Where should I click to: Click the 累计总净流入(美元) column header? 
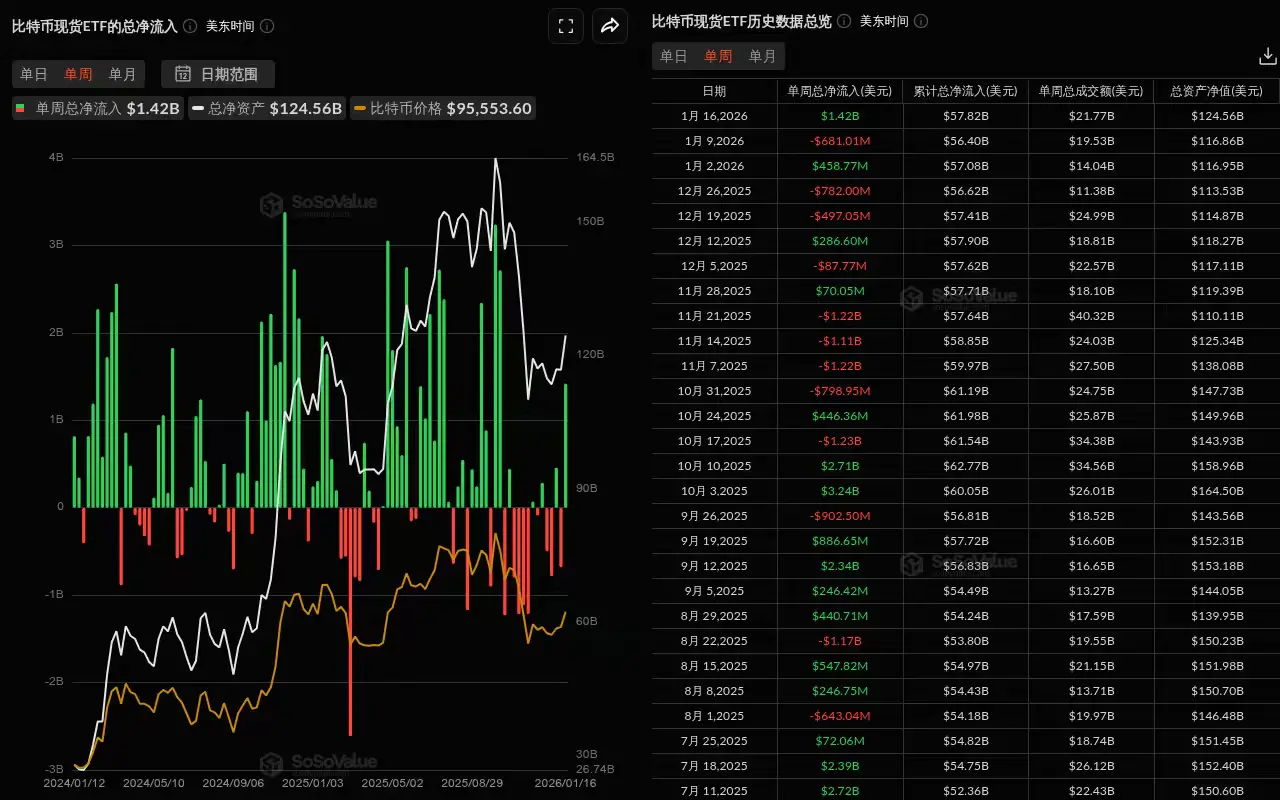963,90
